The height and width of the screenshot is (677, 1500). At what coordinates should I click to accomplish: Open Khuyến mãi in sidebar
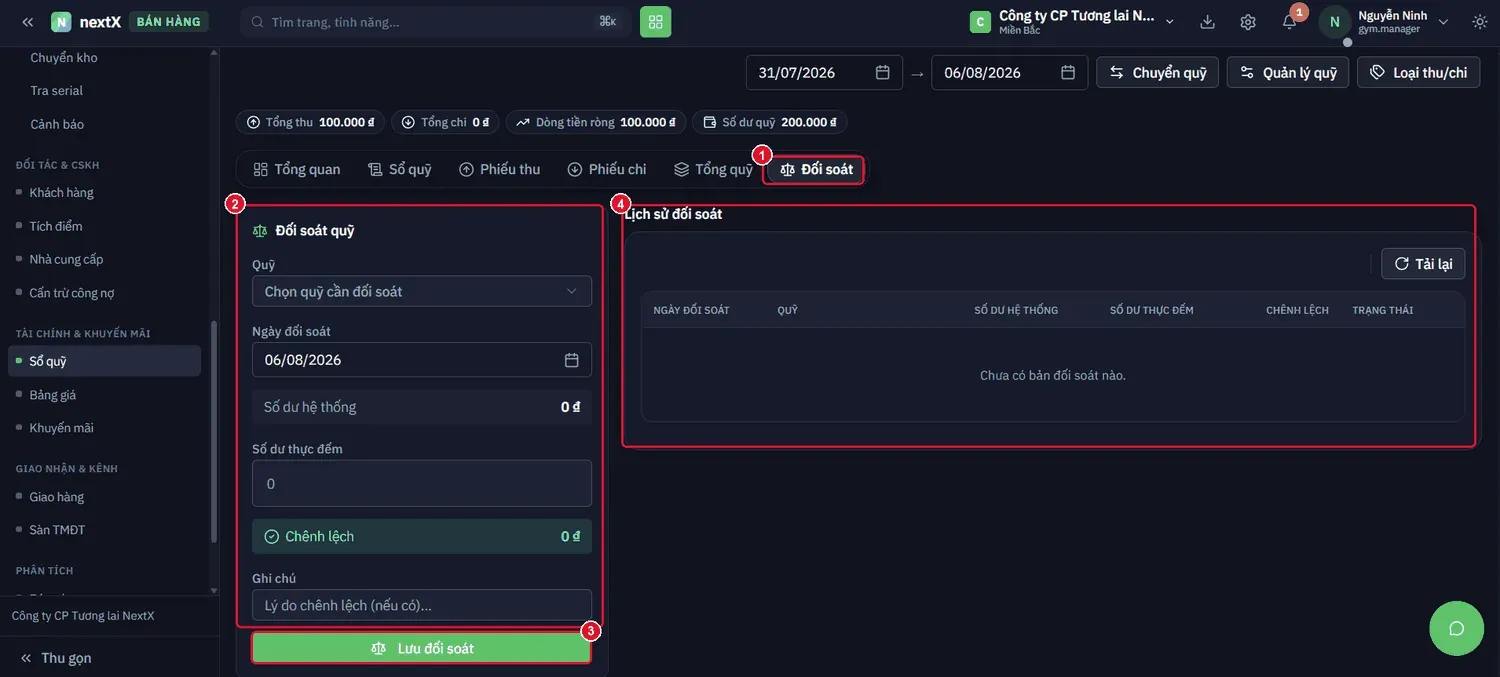(62, 428)
